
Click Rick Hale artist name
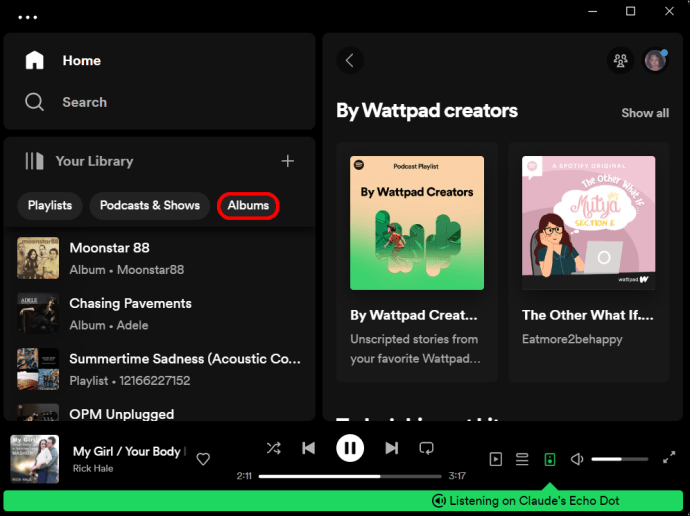click(x=93, y=468)
